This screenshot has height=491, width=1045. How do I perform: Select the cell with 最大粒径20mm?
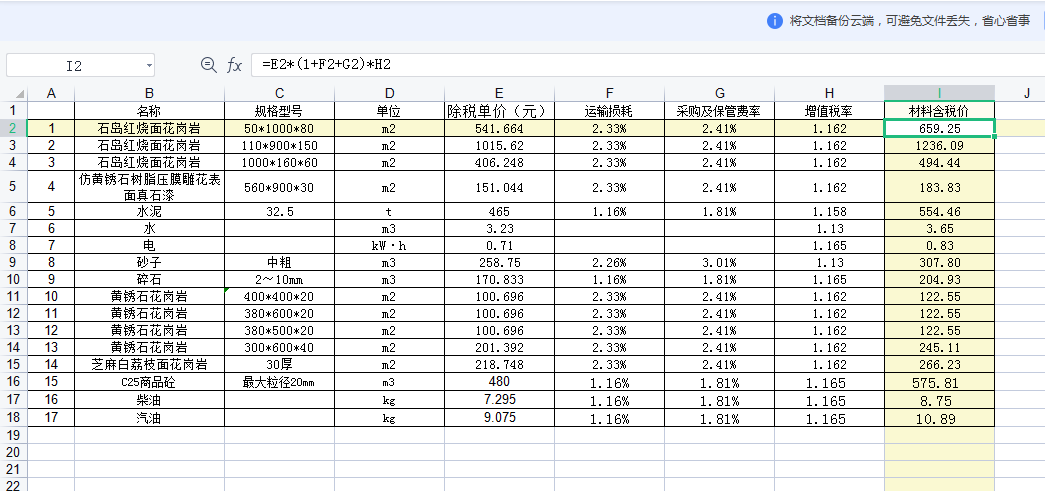tap(279, 382)
